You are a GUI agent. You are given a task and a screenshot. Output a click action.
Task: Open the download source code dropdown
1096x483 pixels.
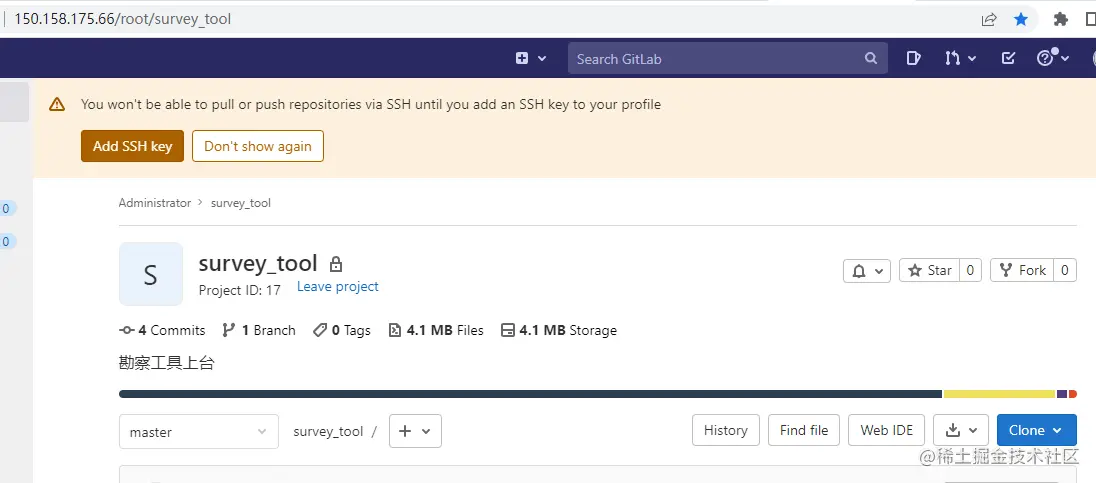[x=961, y=430]
